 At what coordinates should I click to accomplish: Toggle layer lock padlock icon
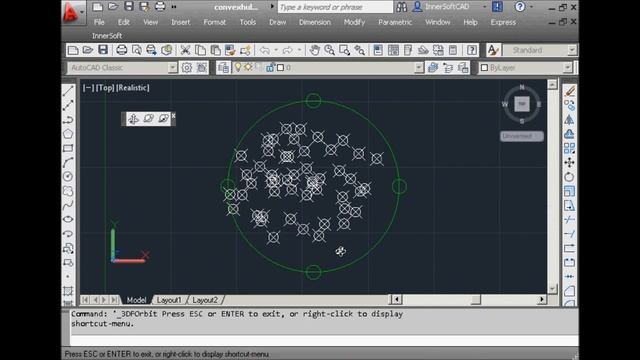point(269,68)
